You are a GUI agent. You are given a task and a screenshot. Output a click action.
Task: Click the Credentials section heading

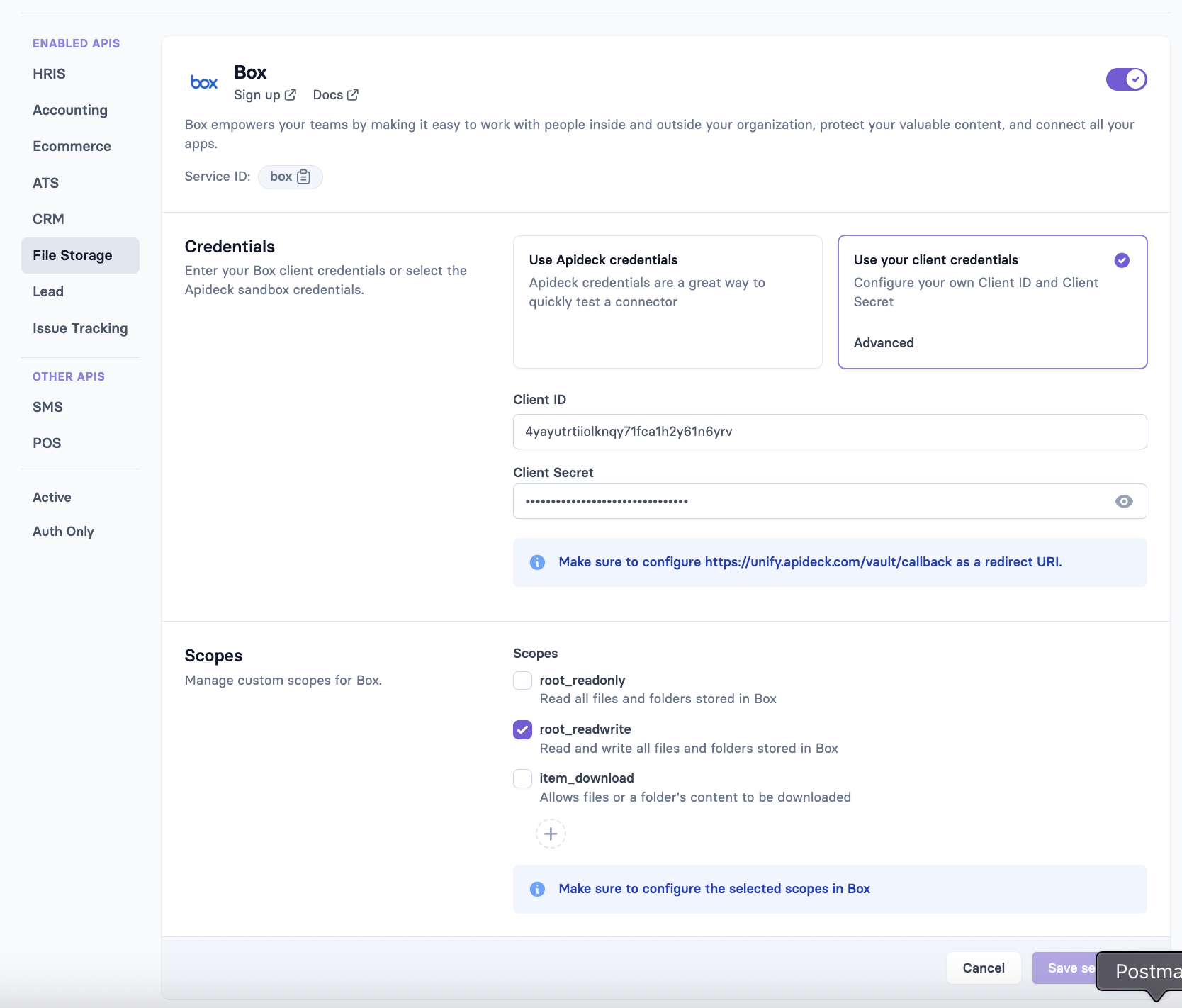[230, 247]
